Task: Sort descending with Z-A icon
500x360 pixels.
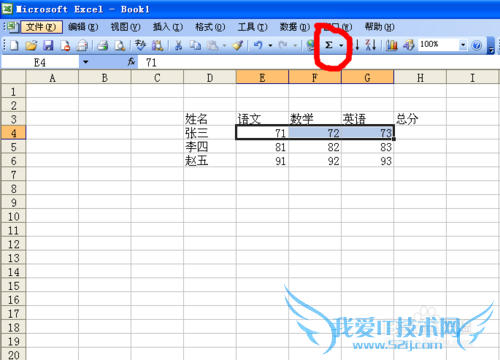Action: 371,45
